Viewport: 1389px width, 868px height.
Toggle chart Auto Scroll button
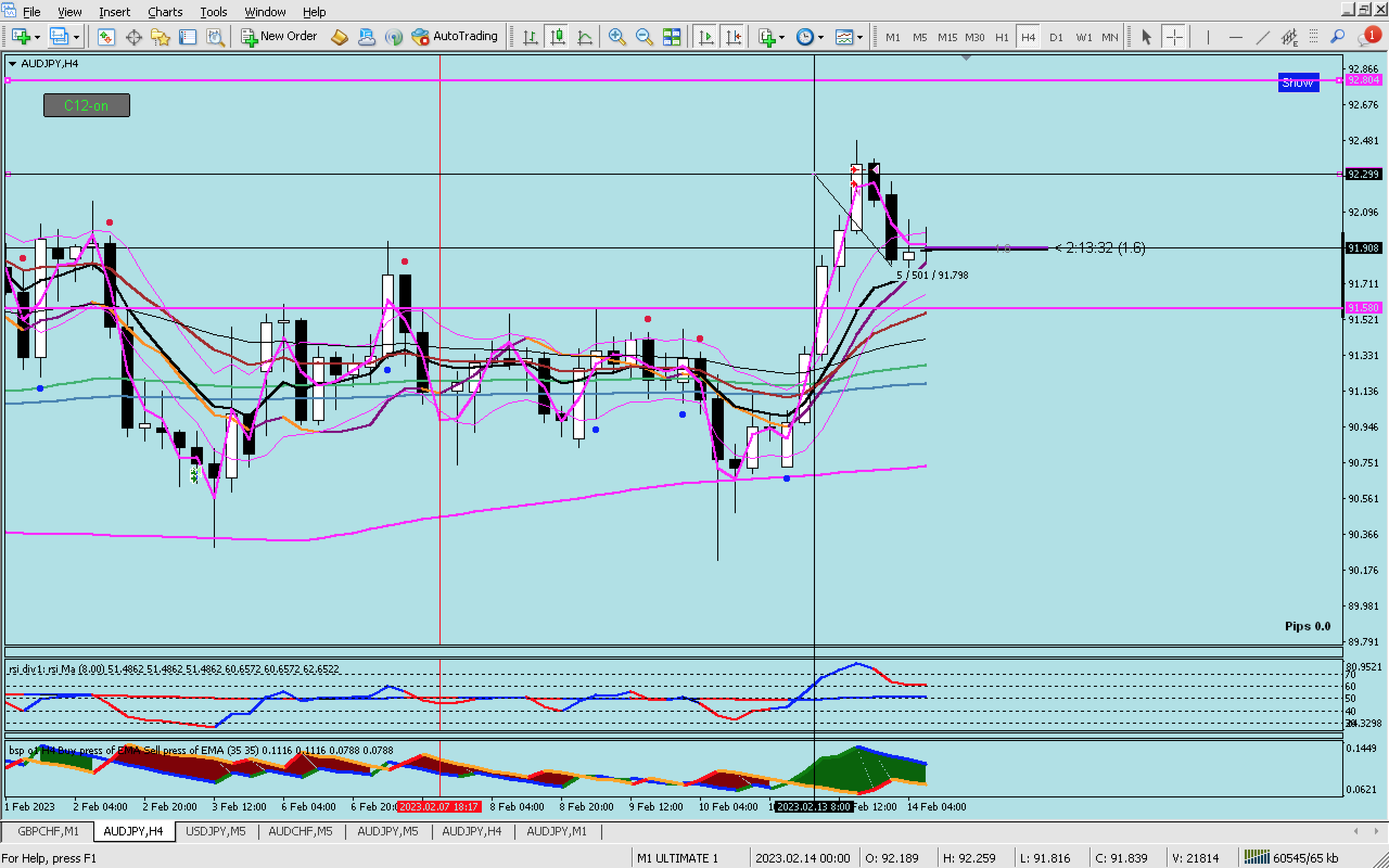(706, 37)
